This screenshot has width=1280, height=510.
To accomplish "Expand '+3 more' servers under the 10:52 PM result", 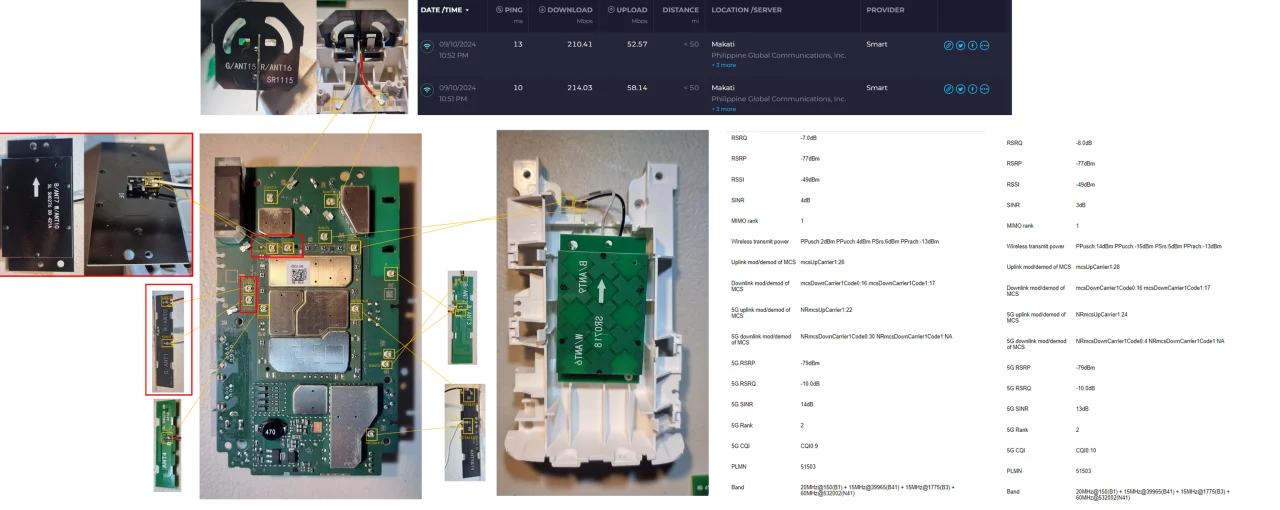I will (723, 65).
